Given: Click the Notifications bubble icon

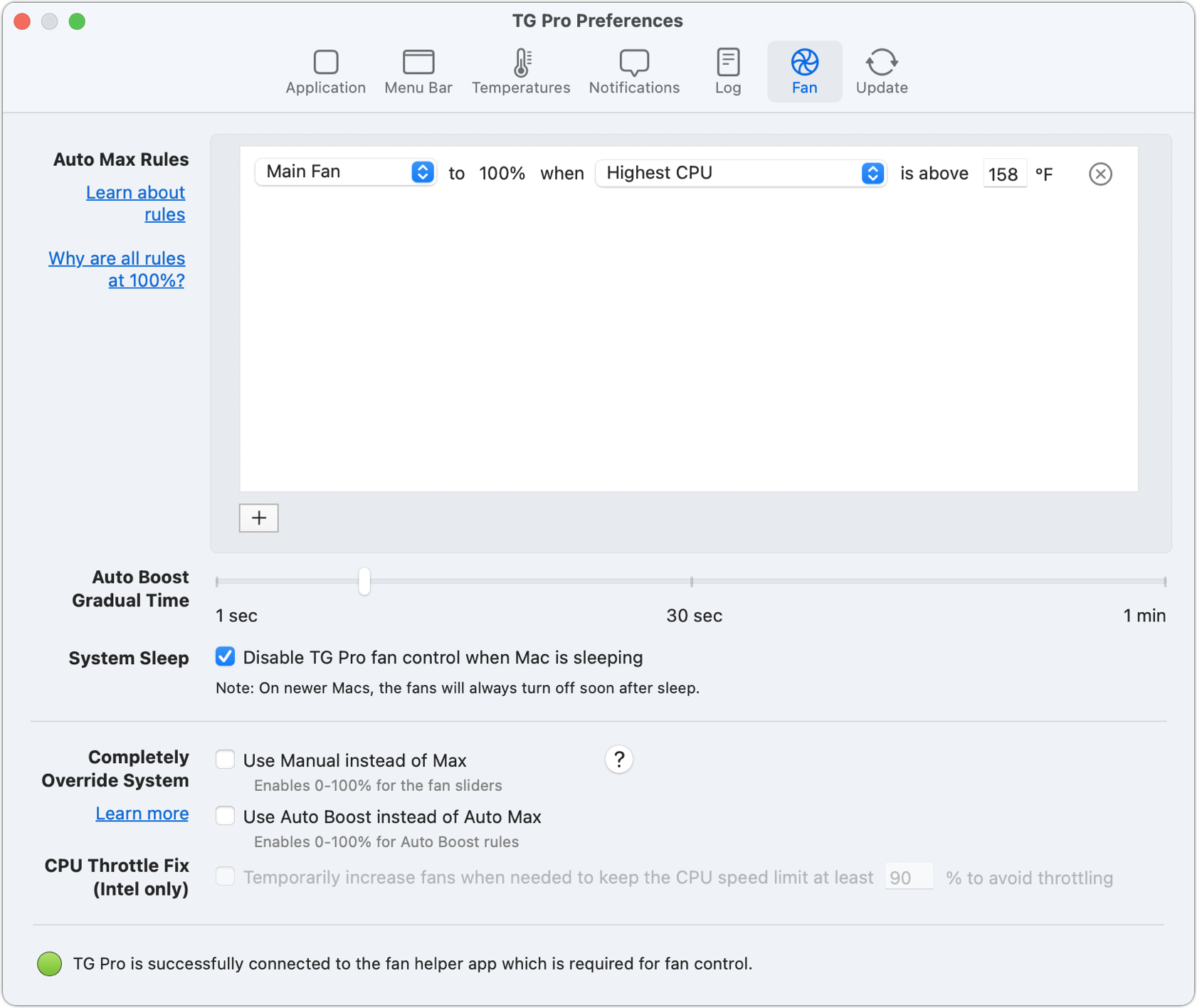Looking at the screenshot, I should click(x=633, y=70).
